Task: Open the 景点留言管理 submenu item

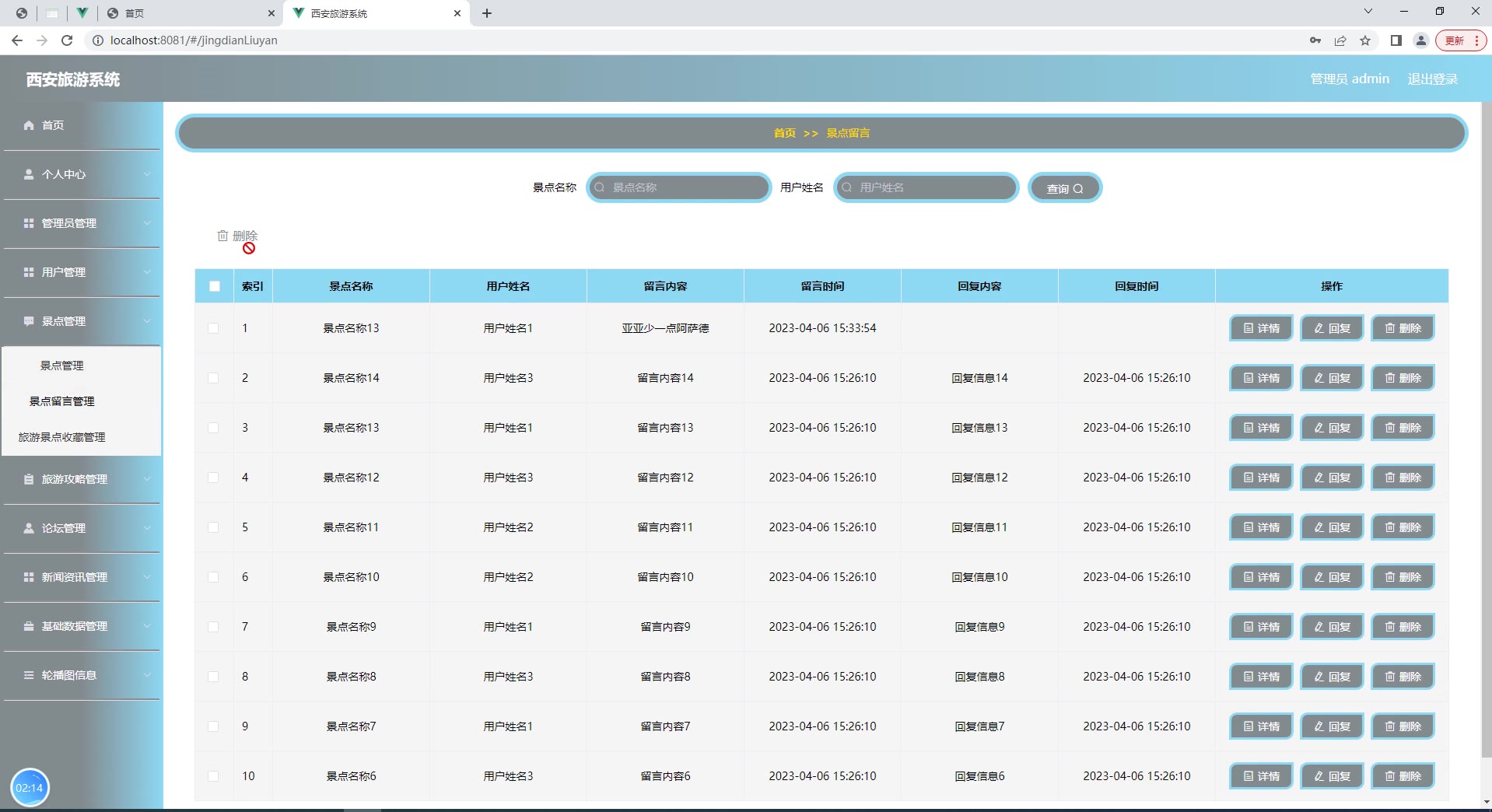Action: pos(62,401)
